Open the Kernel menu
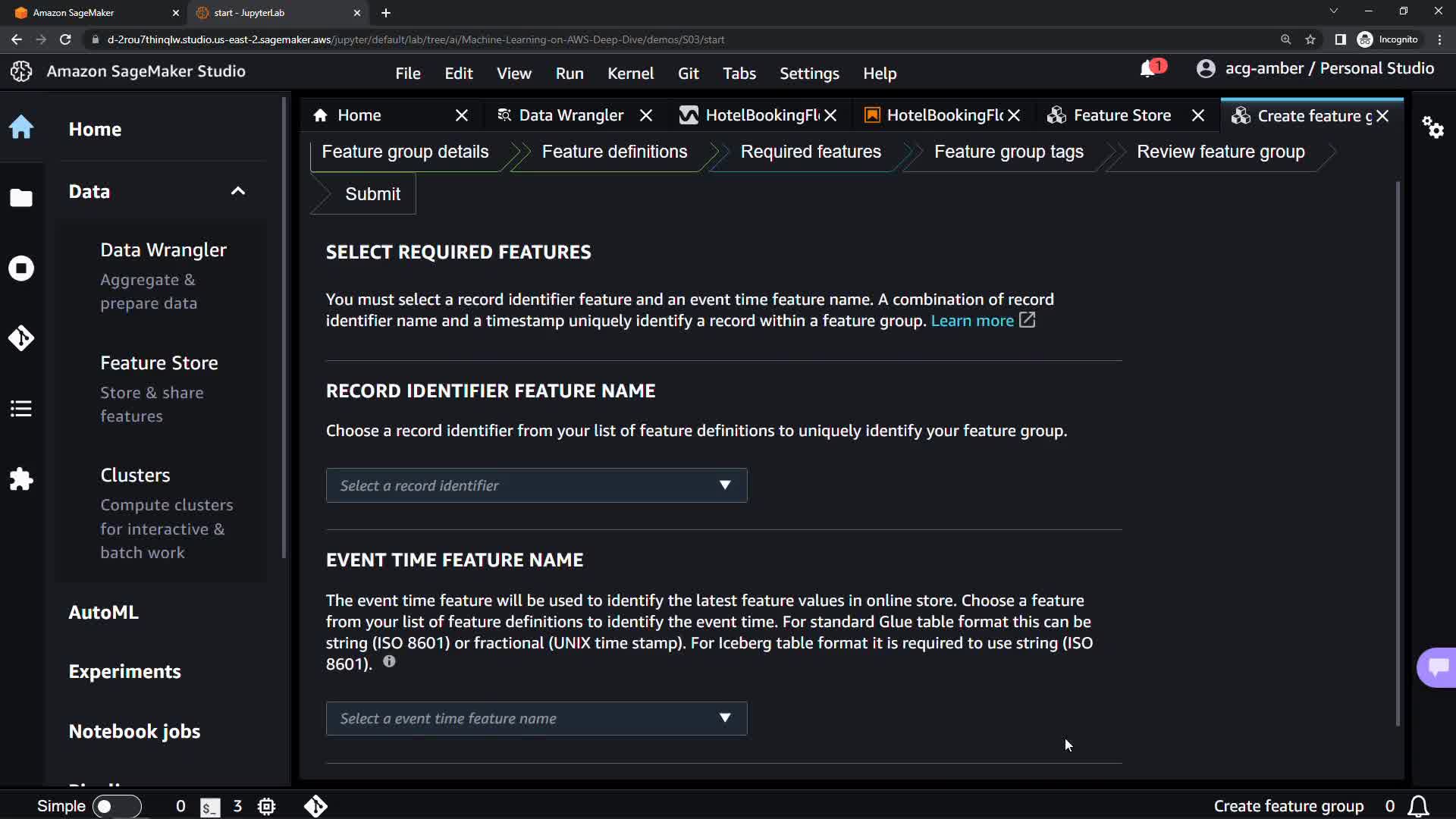The height and width of the screenshot is (819, 1456). [630, 74]
